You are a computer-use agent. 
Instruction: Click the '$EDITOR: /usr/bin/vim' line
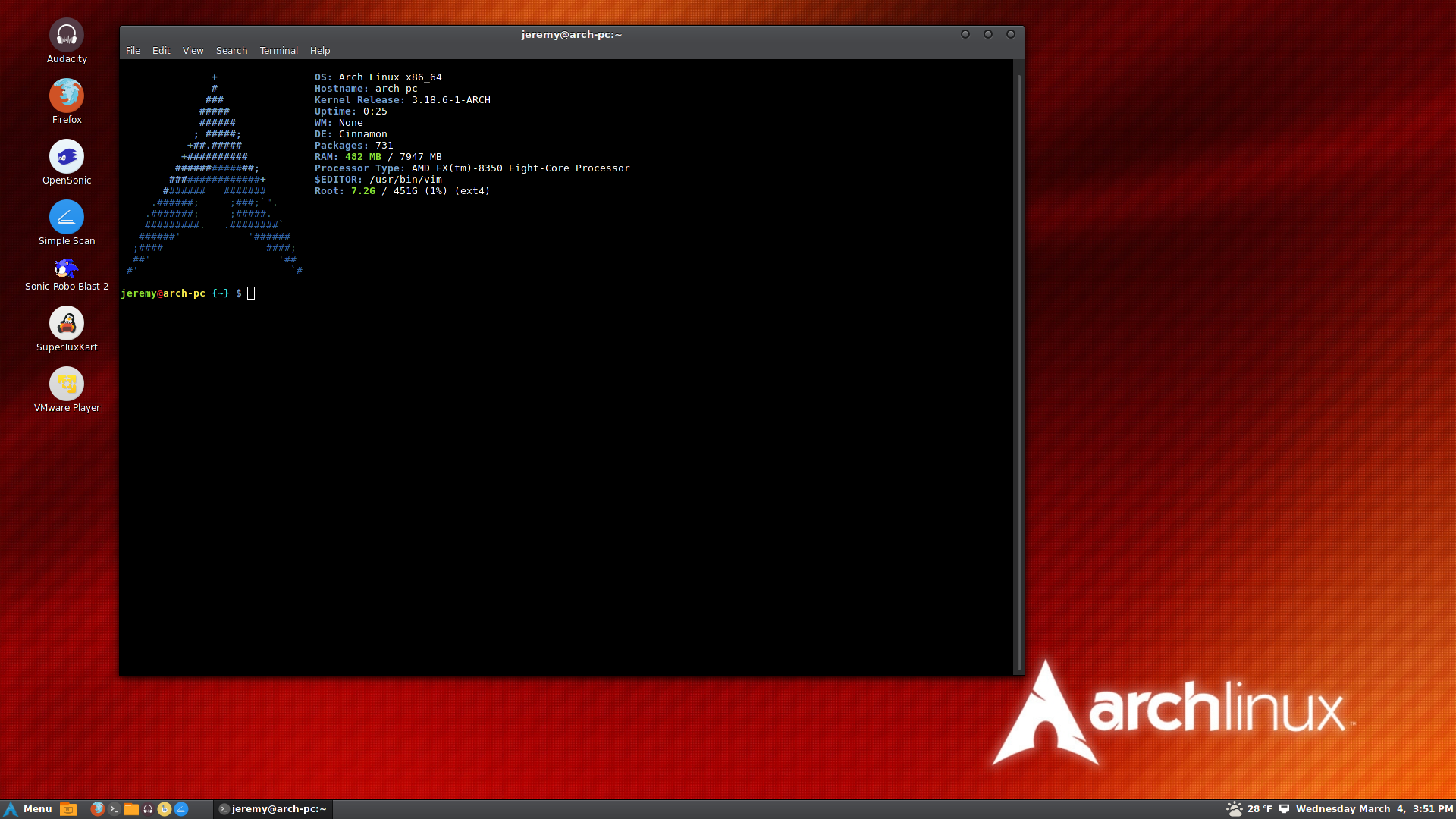[378, 180]
